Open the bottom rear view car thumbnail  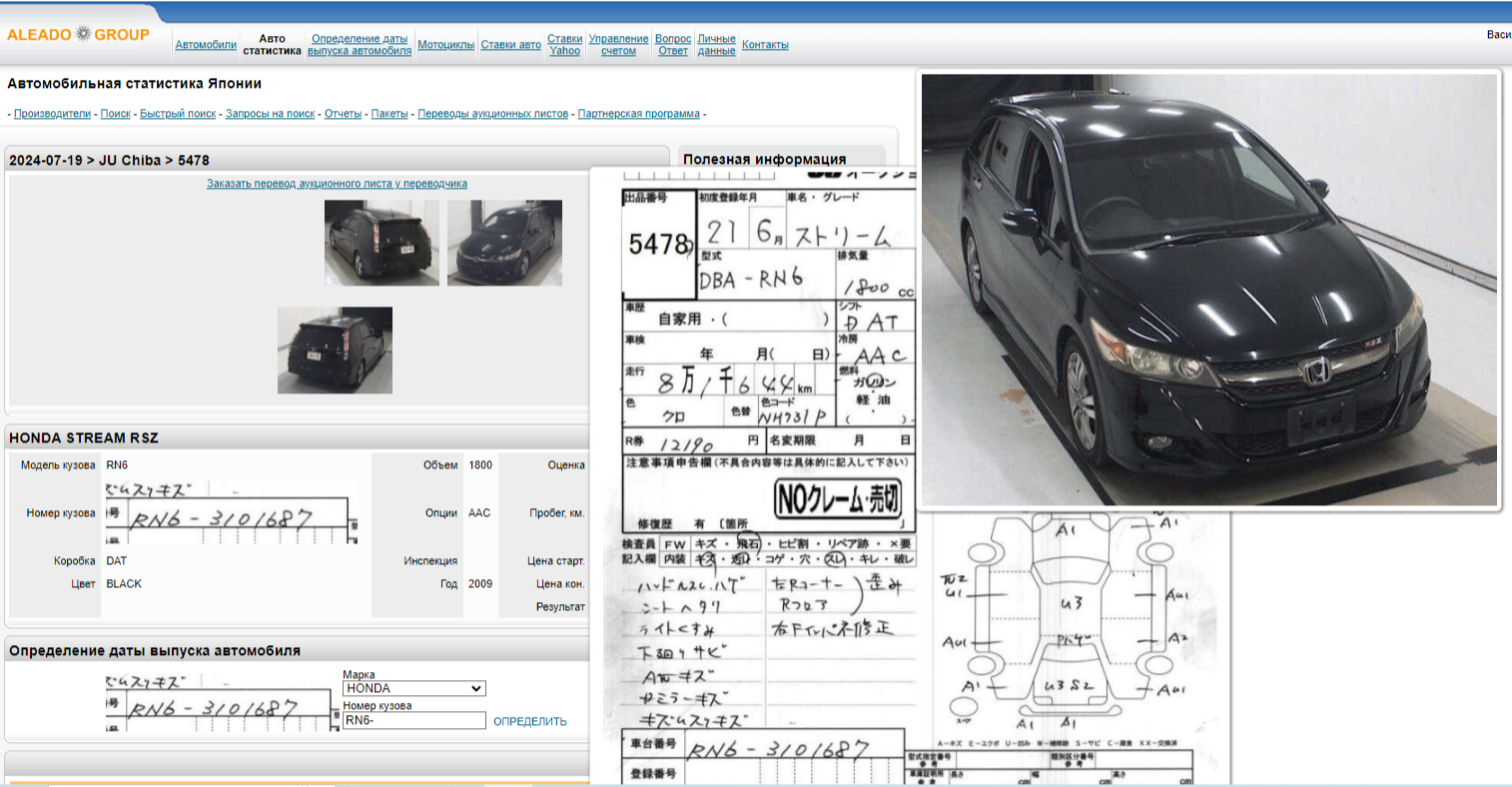(x=335, y=351)
